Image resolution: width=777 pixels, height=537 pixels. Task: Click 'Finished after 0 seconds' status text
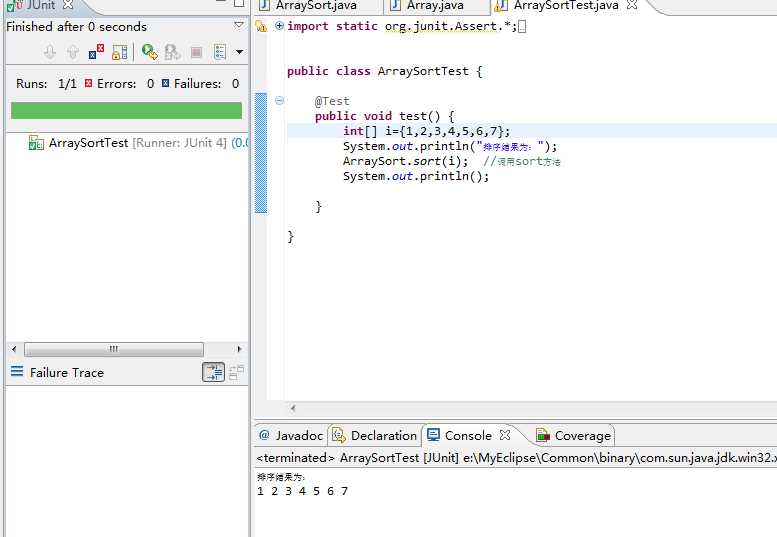coord(76,27)
